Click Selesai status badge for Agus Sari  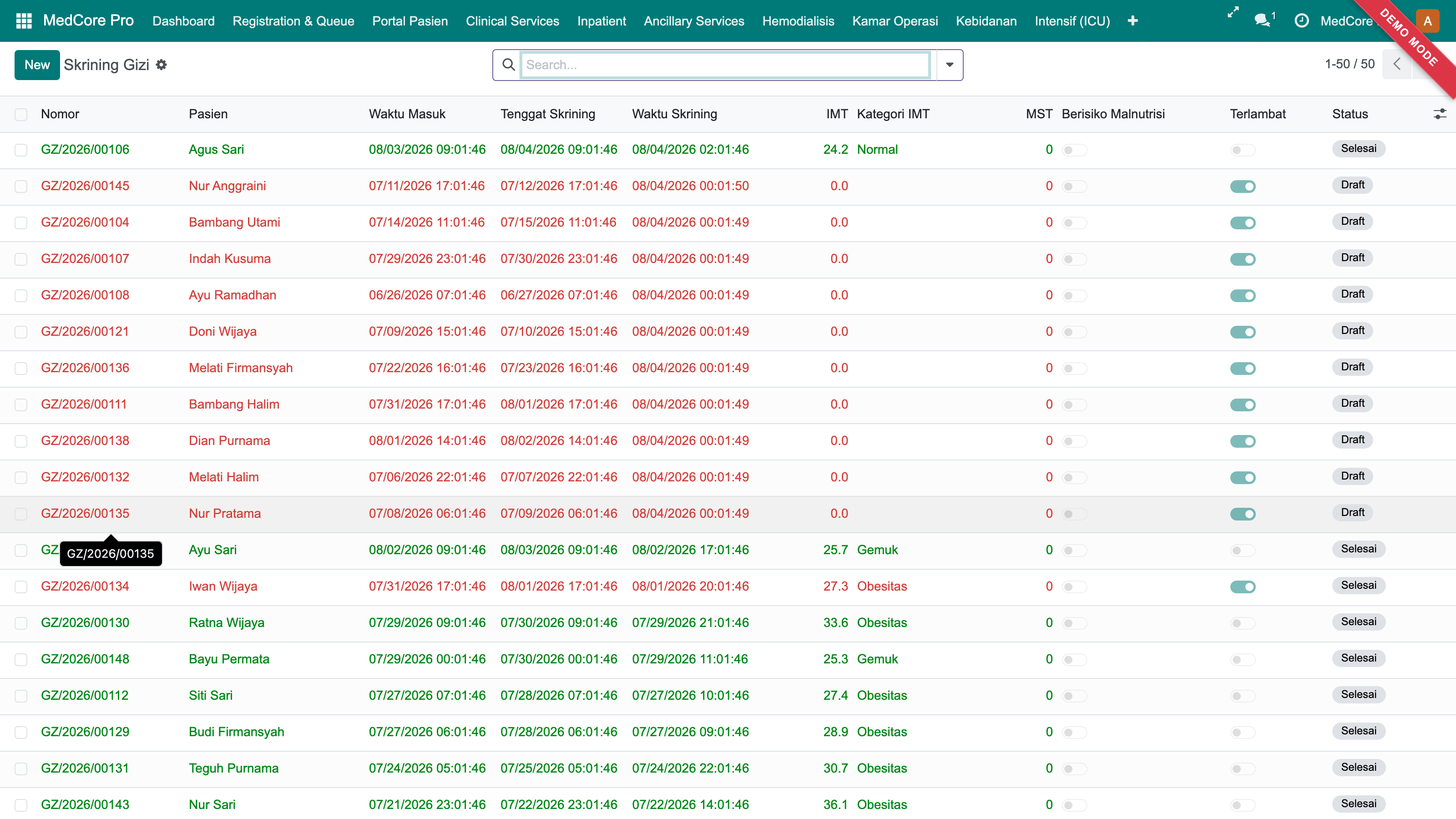pyautogui.click(x=1358, y=149)
